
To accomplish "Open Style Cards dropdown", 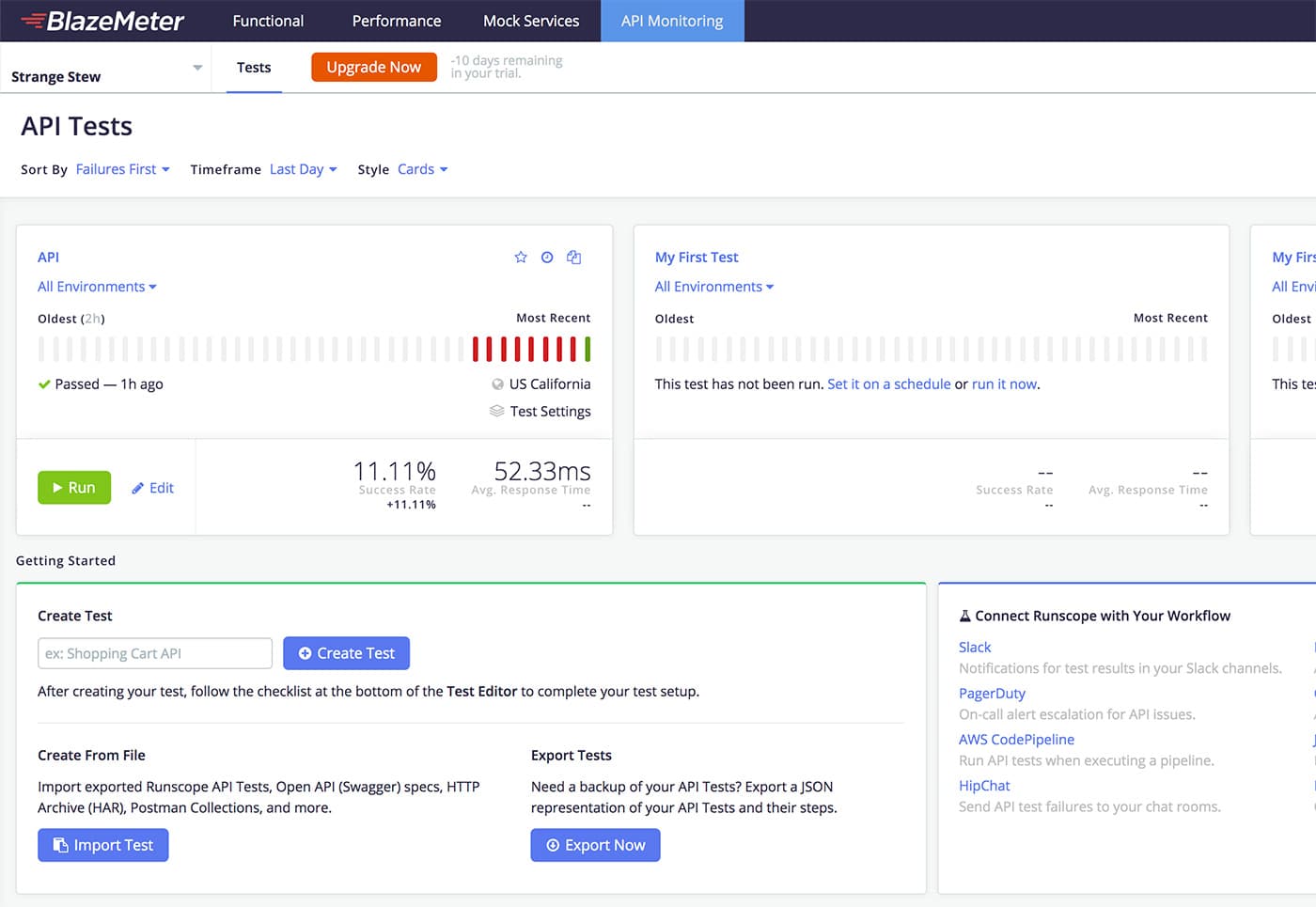I will (422, 169).
